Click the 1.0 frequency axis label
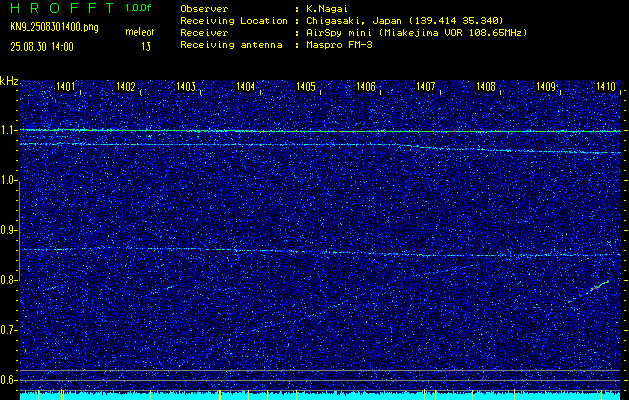 click(x=6, y=181)
